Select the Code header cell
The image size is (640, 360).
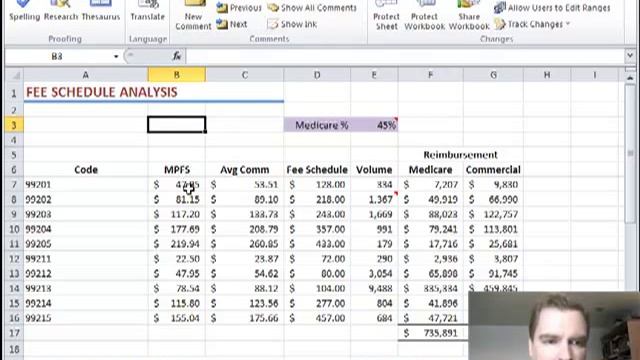[x=85, y=170]
